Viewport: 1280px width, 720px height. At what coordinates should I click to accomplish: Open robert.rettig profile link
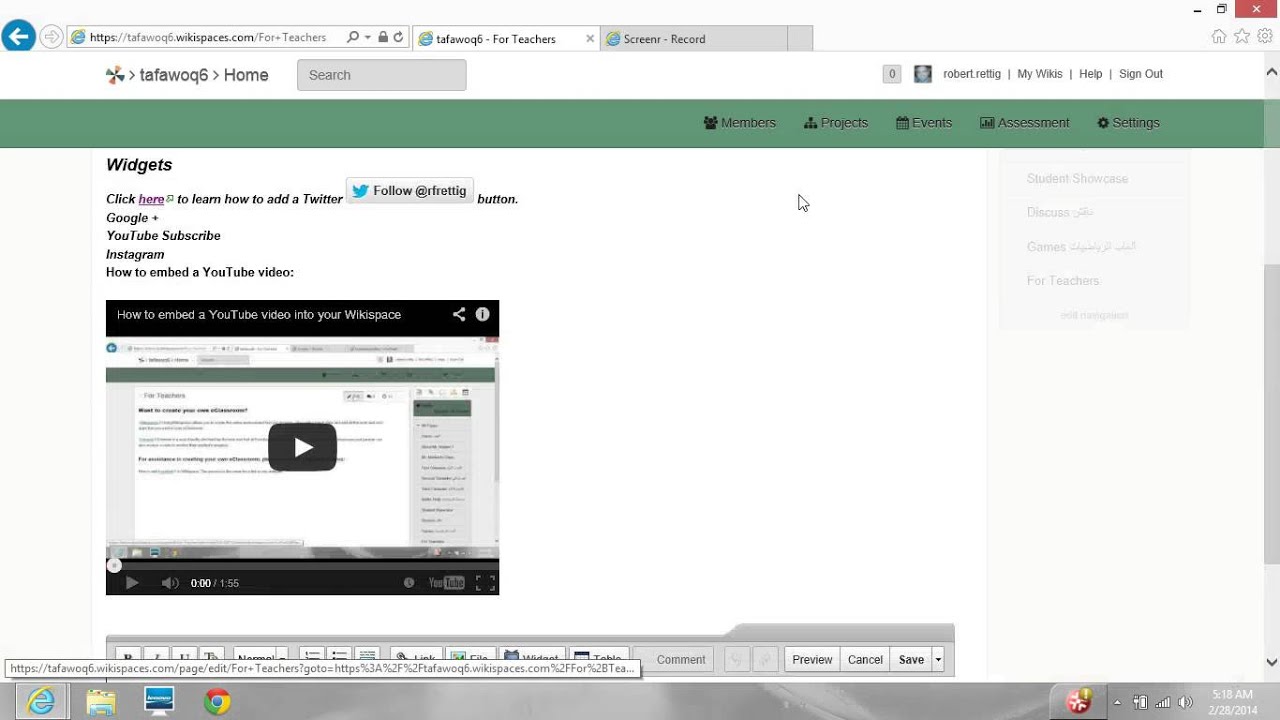pos(971,74)
